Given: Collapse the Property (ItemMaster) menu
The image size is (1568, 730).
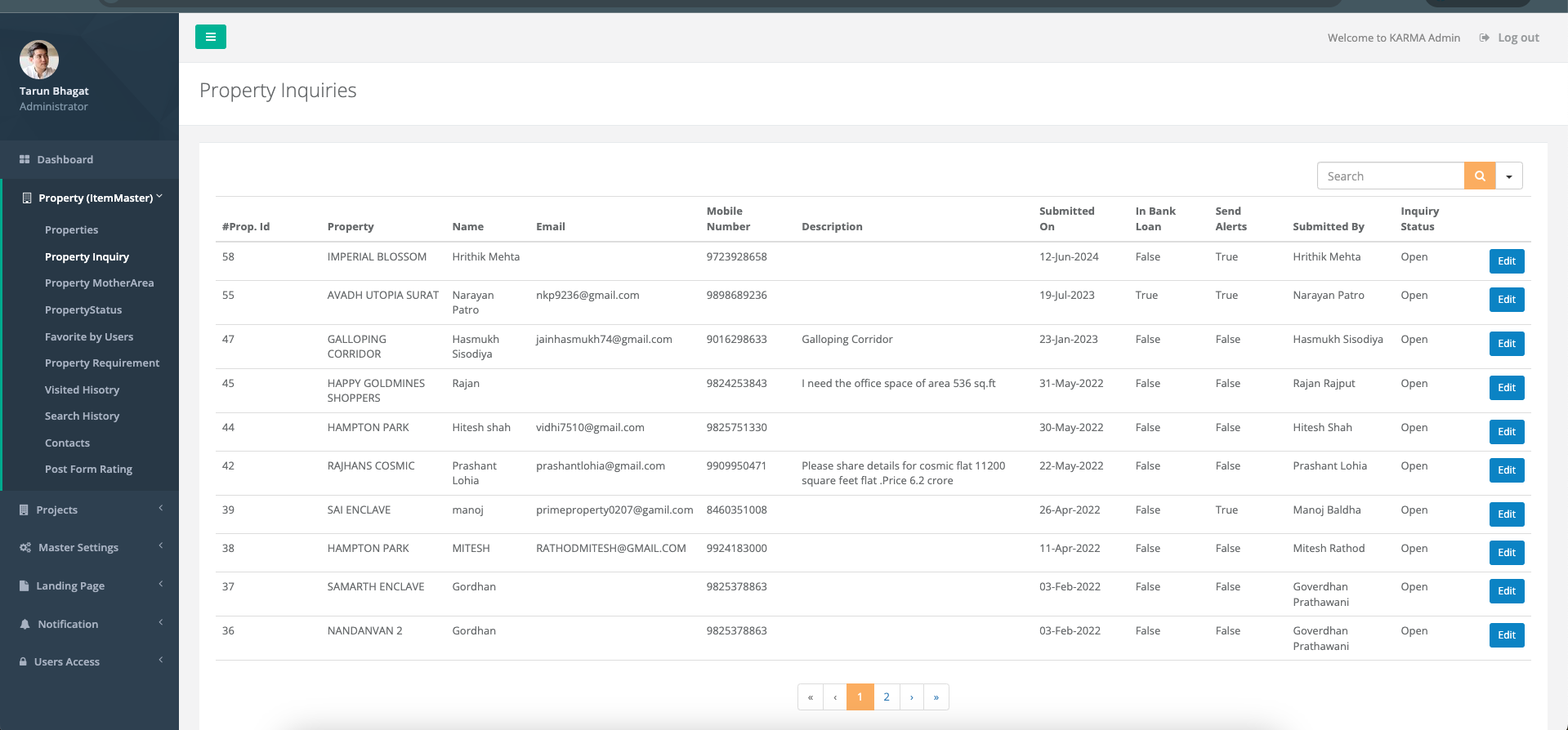Looking at the screenshot, I should pyautogui.click(x=159, y=197).
